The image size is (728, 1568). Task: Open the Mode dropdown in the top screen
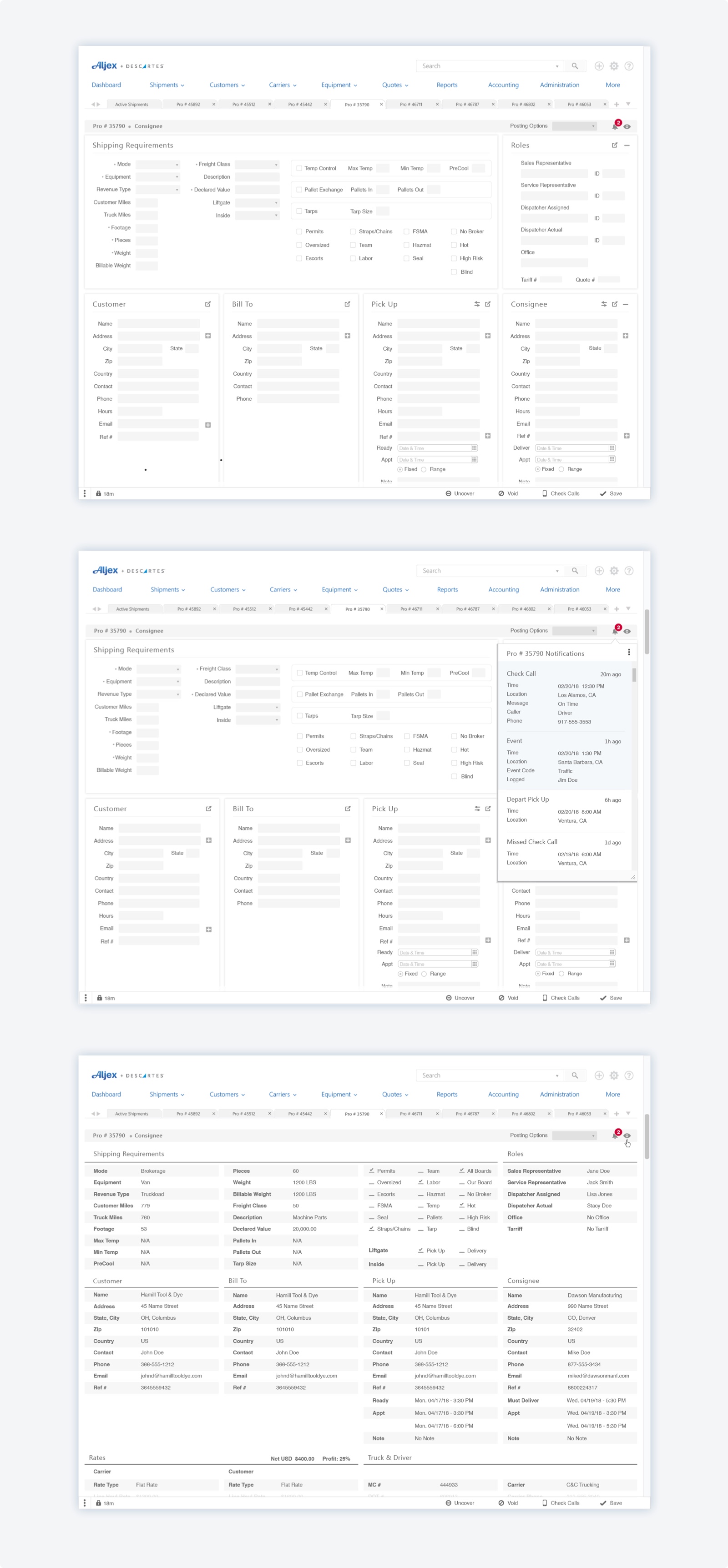(x=158, y=164)
